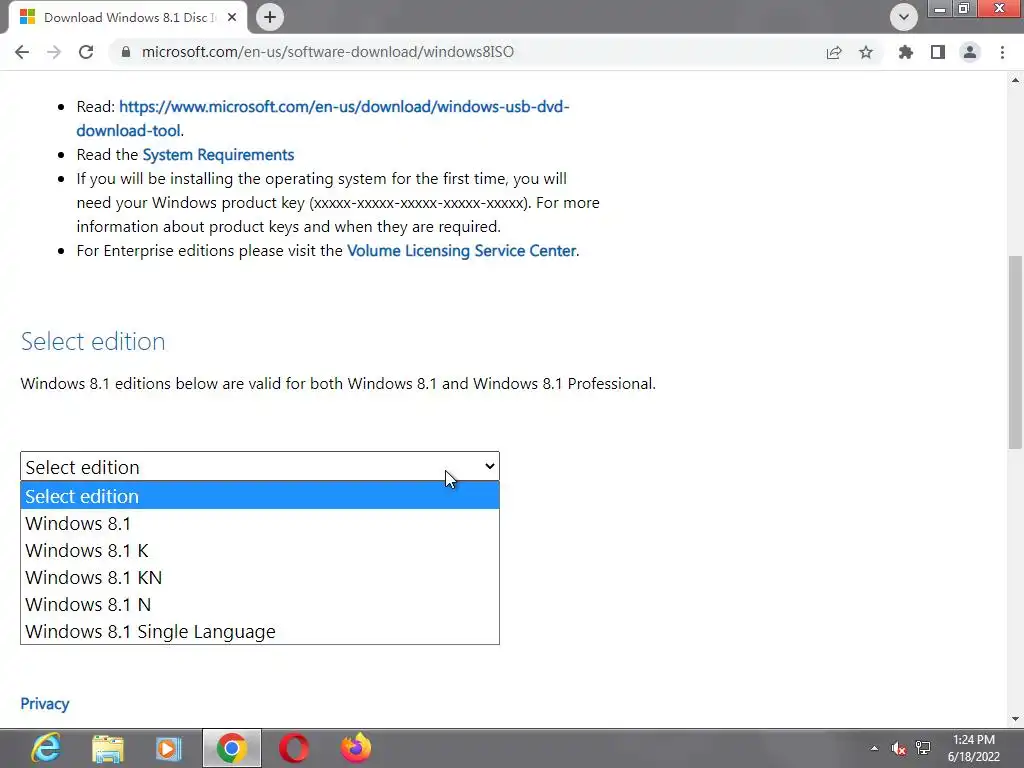Click the page vertical scrollbar thumb

pyautogui.click(x=1015, y=352)
